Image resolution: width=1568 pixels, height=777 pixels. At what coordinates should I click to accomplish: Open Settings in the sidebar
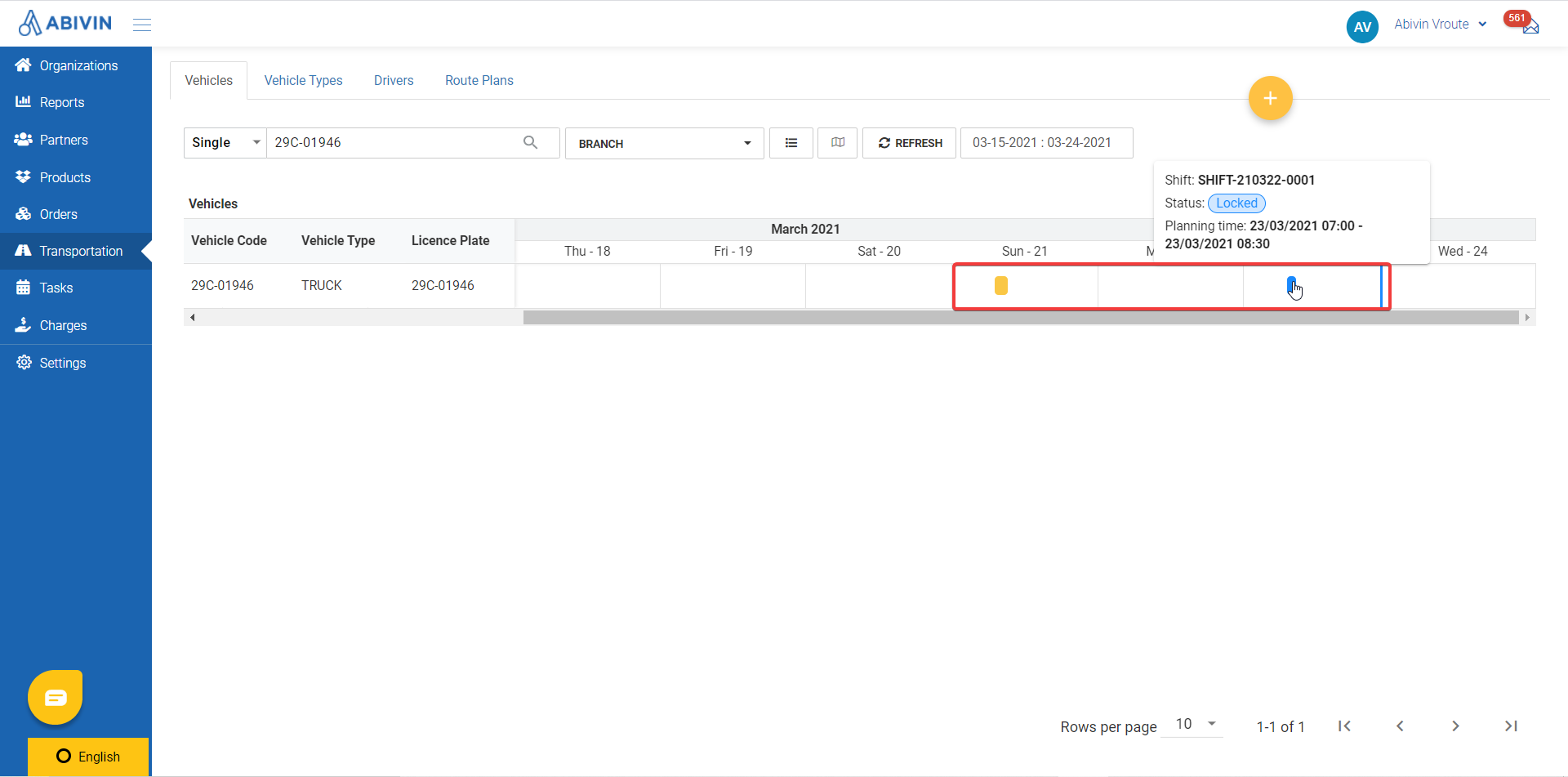[76, 363]
